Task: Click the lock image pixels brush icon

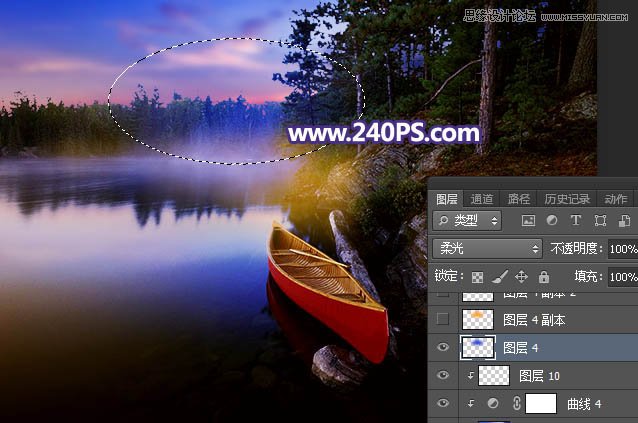Action: (500, 277)
